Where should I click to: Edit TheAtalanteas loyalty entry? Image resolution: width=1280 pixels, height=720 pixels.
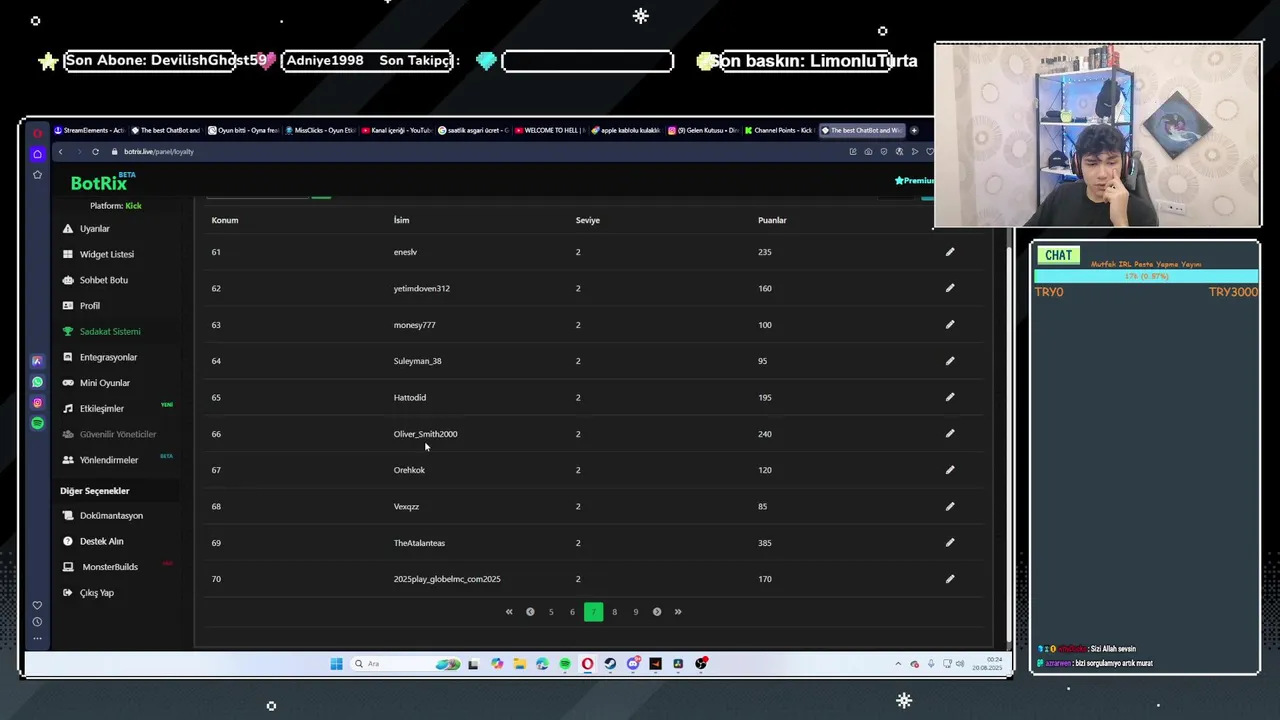click(950, 542)
